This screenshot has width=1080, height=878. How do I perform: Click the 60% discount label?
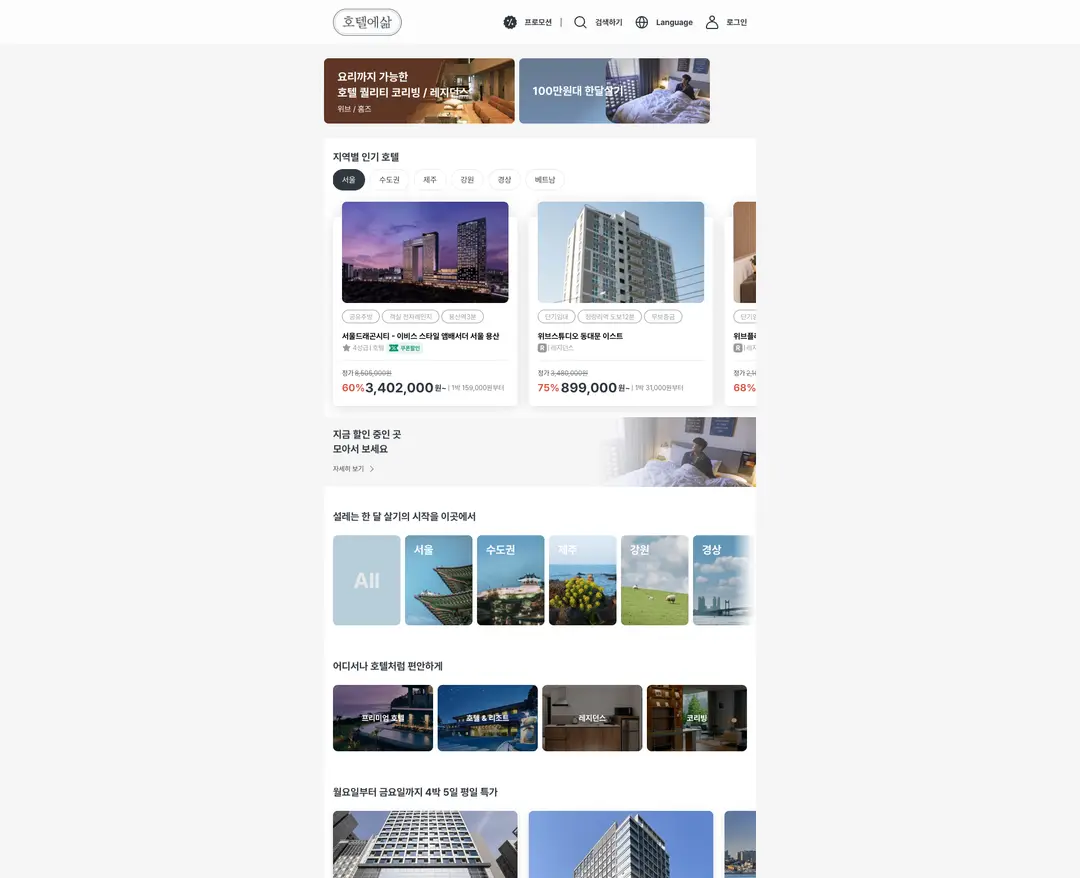[353, 388]
